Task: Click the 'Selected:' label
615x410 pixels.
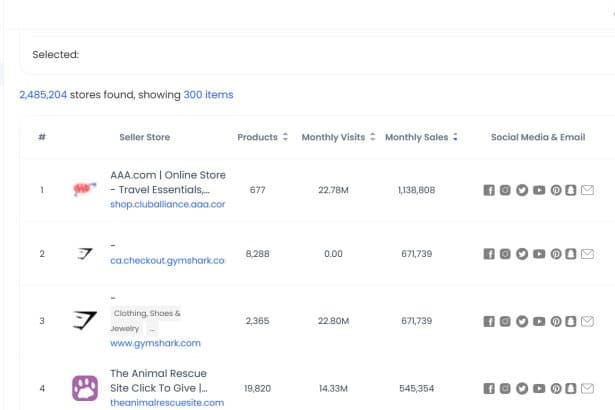Action: (x=56, y=55)
